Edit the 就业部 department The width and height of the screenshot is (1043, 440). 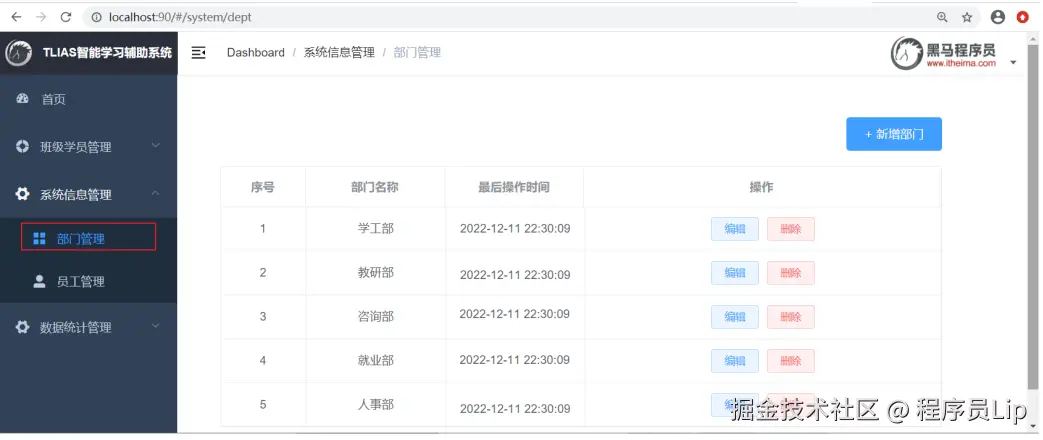click(x=734, y=361)
